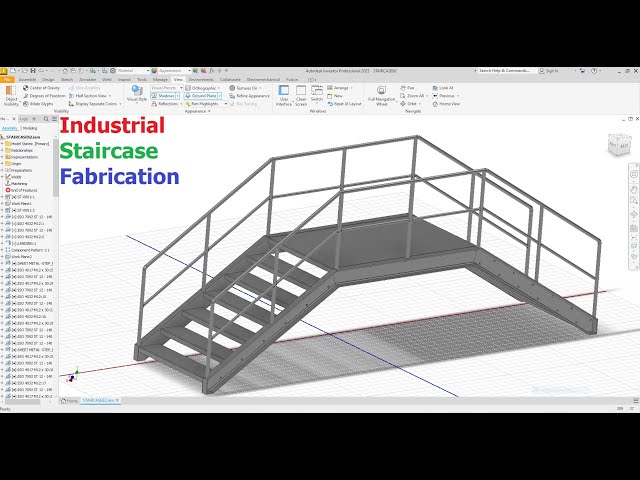Screen dimensions: 640x480
Task: Click the browser panel vertical scrollbar
Action: tap(56, 167)
